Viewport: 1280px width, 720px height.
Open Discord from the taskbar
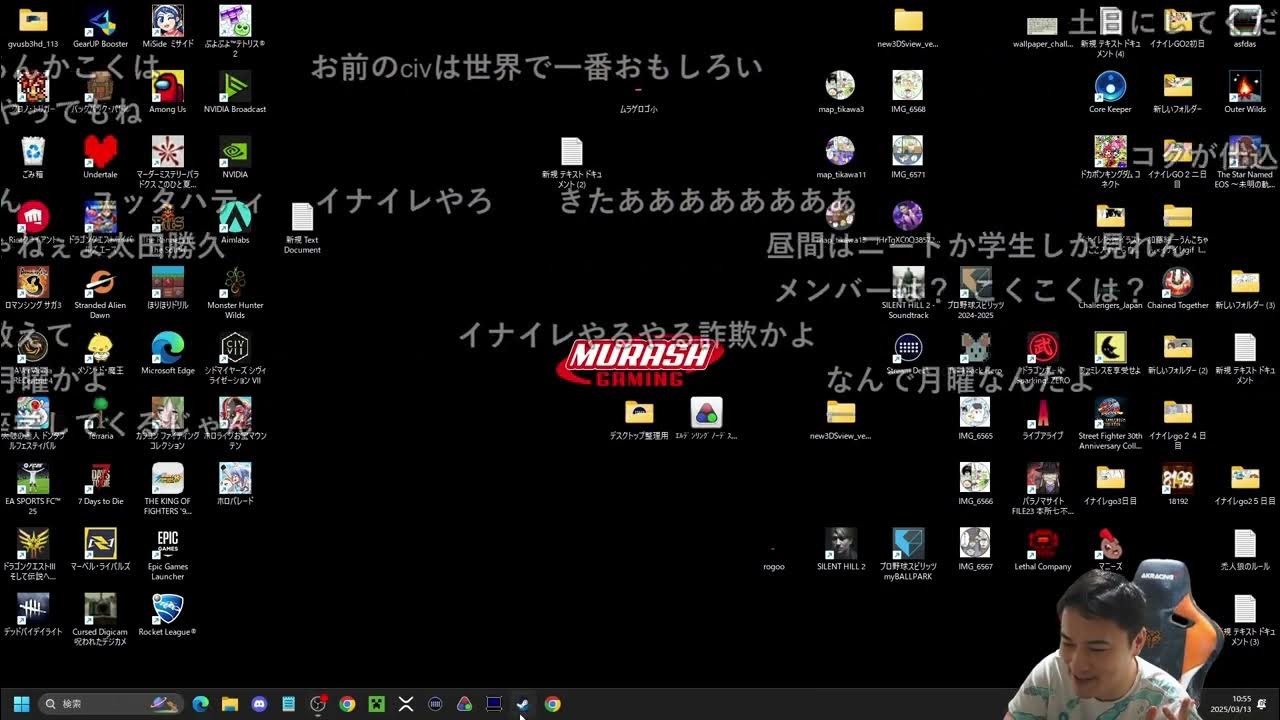pos(259,704)
